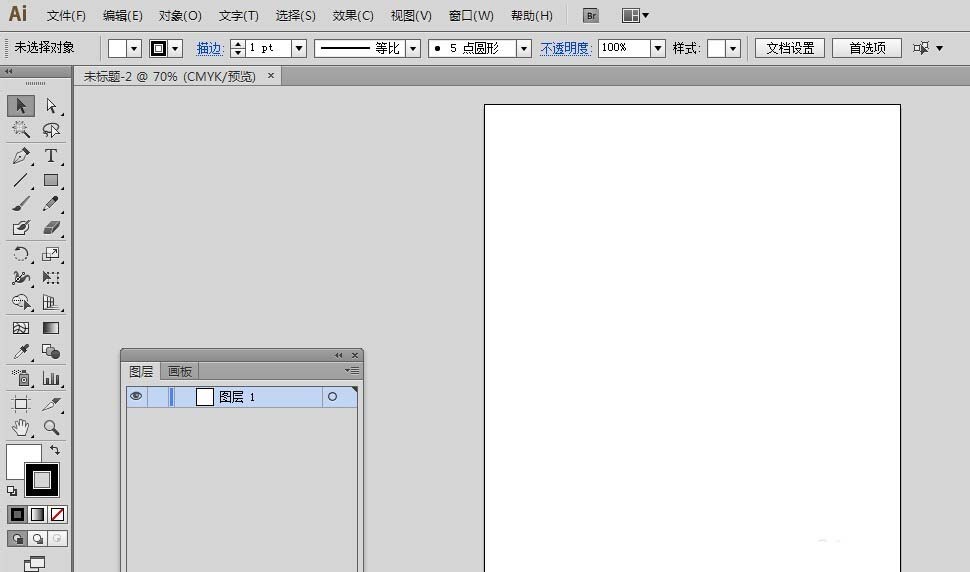The image size is (970, 572).
Task: Enable Draw Inside mode
Action: click(x=58, y=539)
